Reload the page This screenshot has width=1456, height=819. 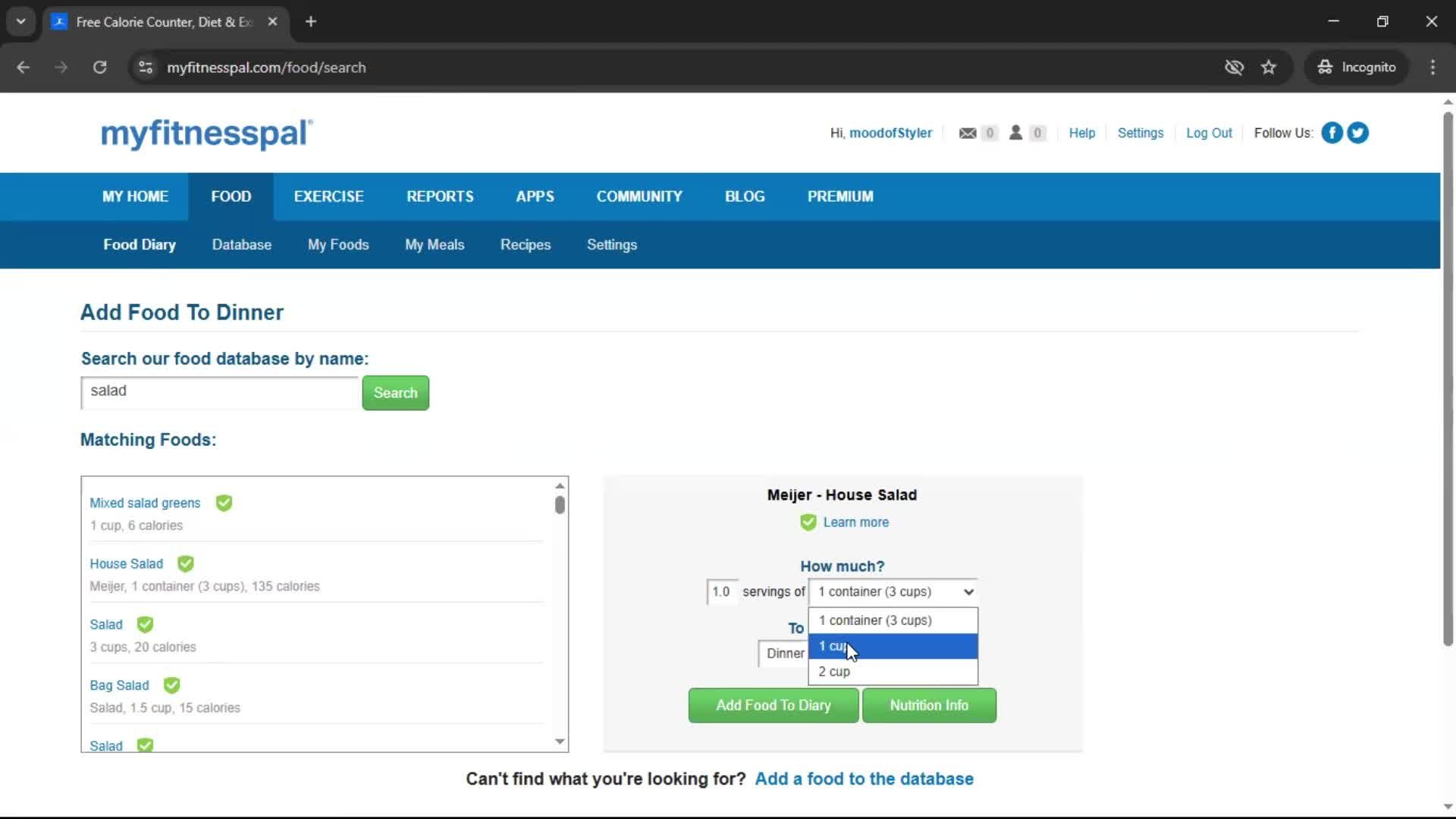tap(99, 67)
